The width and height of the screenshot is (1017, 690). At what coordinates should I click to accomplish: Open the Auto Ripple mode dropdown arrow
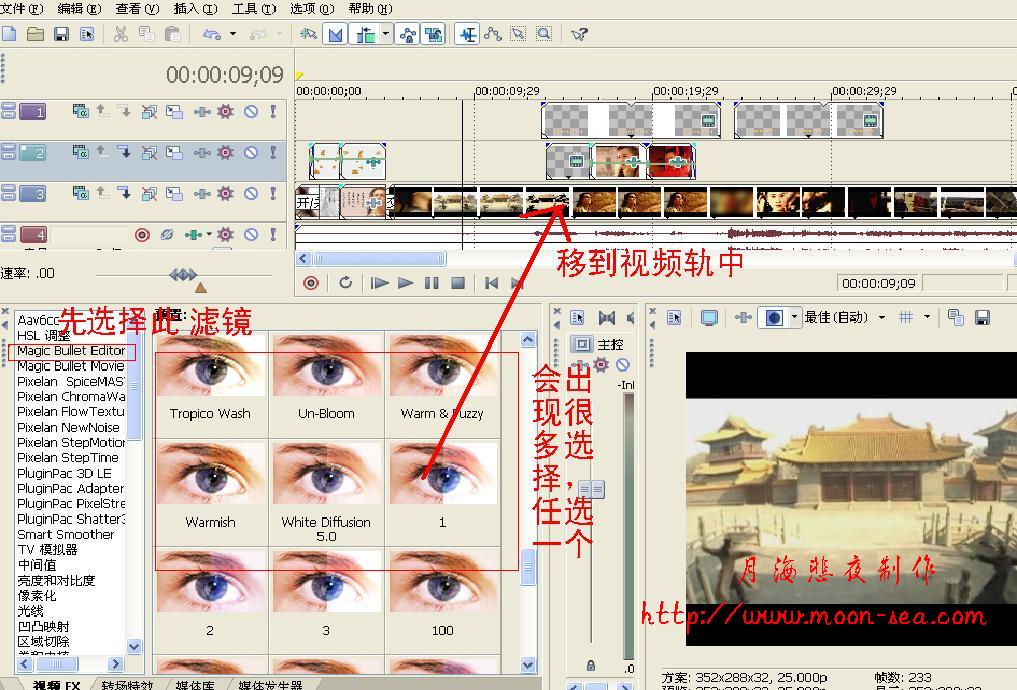386,34
